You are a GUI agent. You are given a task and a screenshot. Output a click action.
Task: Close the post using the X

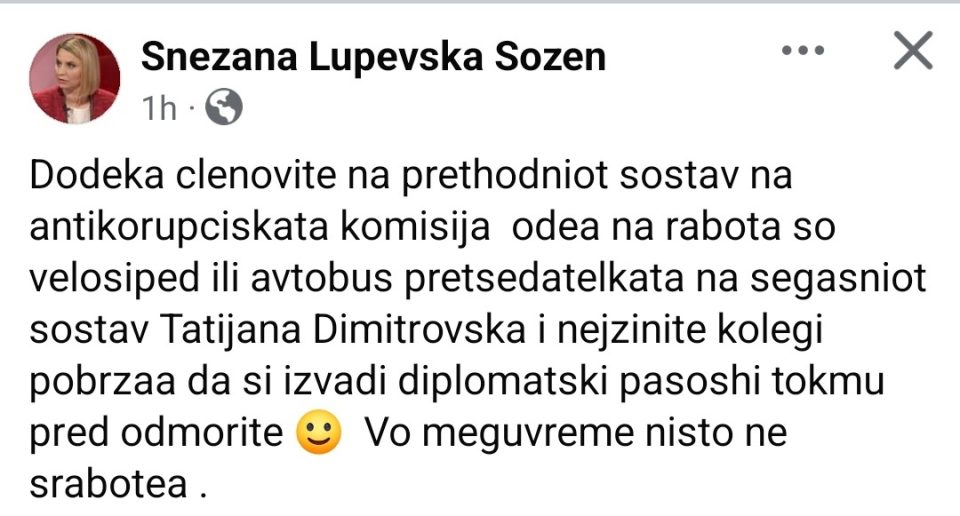(913, 50)
